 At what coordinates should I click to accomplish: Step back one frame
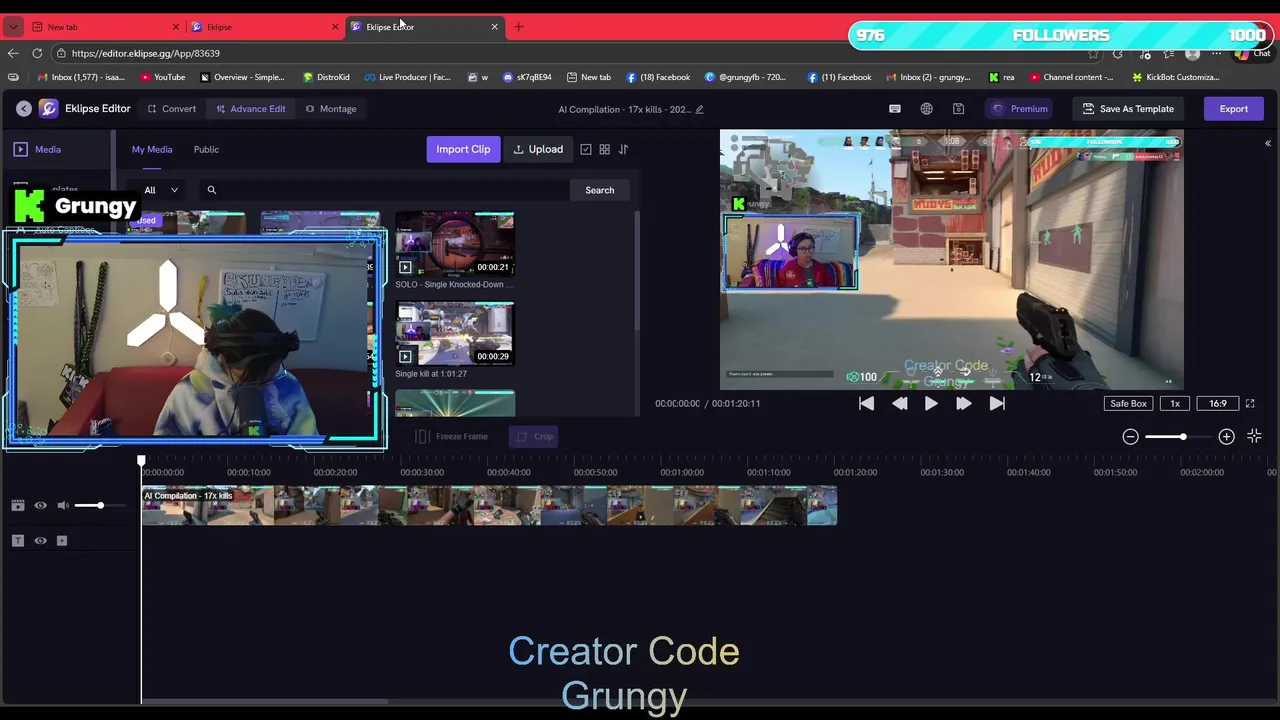[899, 403]
